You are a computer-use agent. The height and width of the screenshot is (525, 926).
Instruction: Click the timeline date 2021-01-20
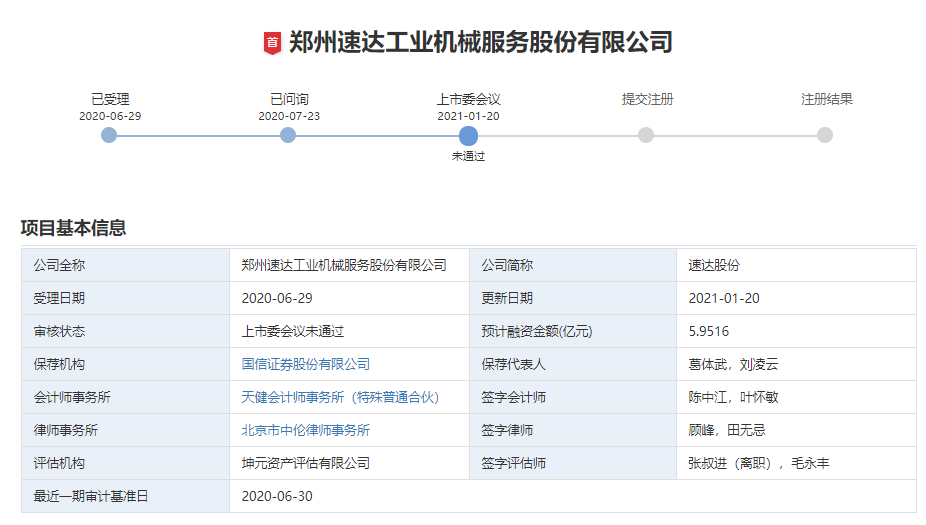coord(468,116)
